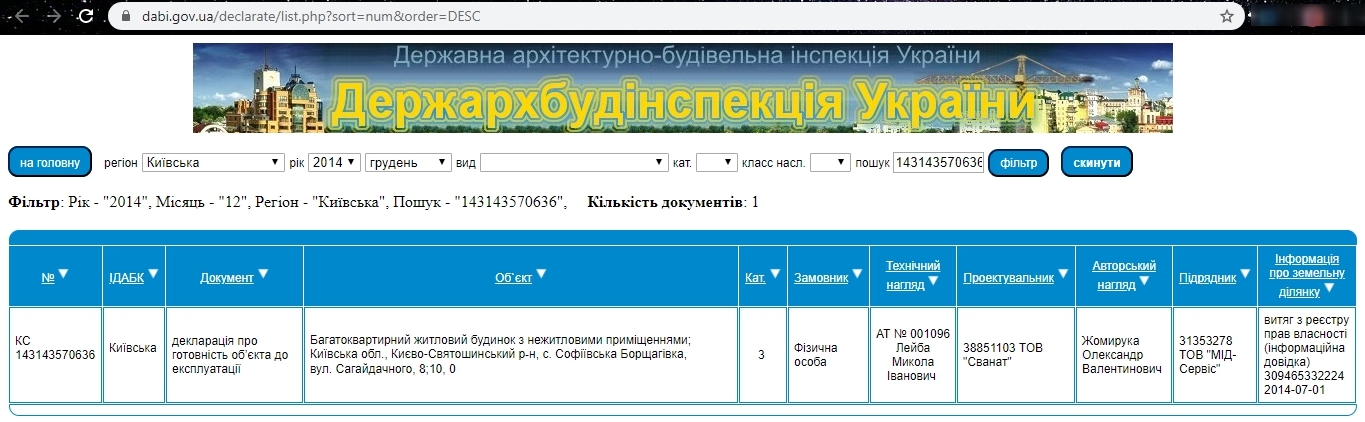Image resolution: width=1365 pixels, height=422 pixels.
Task: Open the рік dropdown showing 2014
Action: coord(334,162)
